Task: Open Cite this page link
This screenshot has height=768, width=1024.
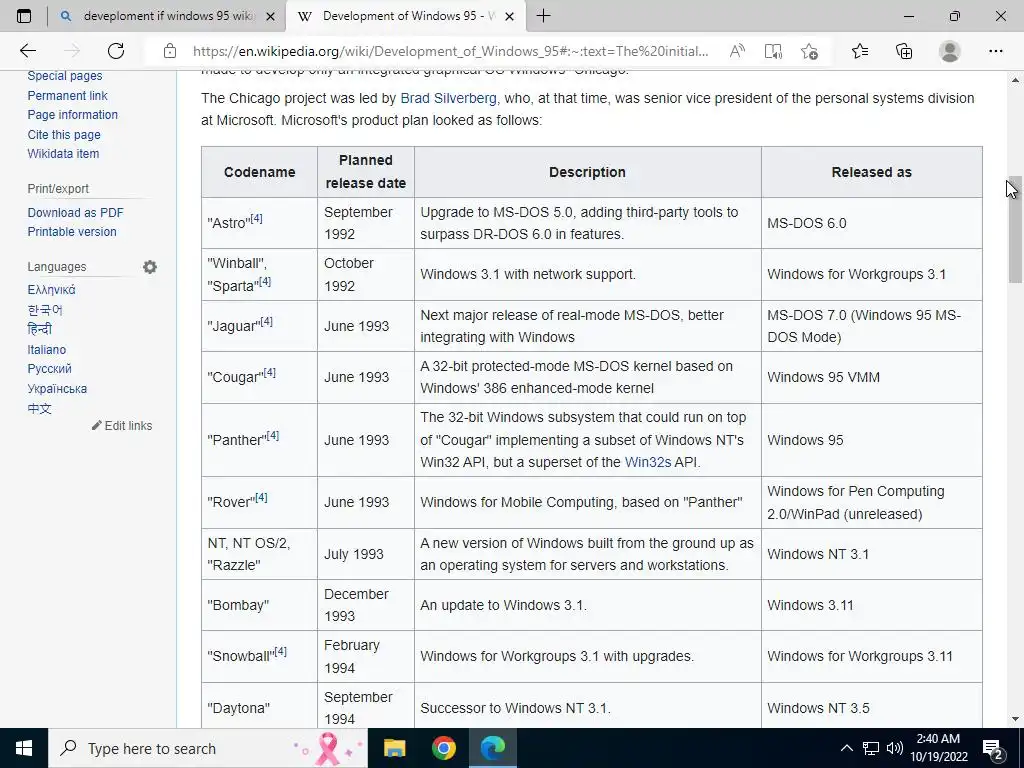Action: tap(64, 135)
